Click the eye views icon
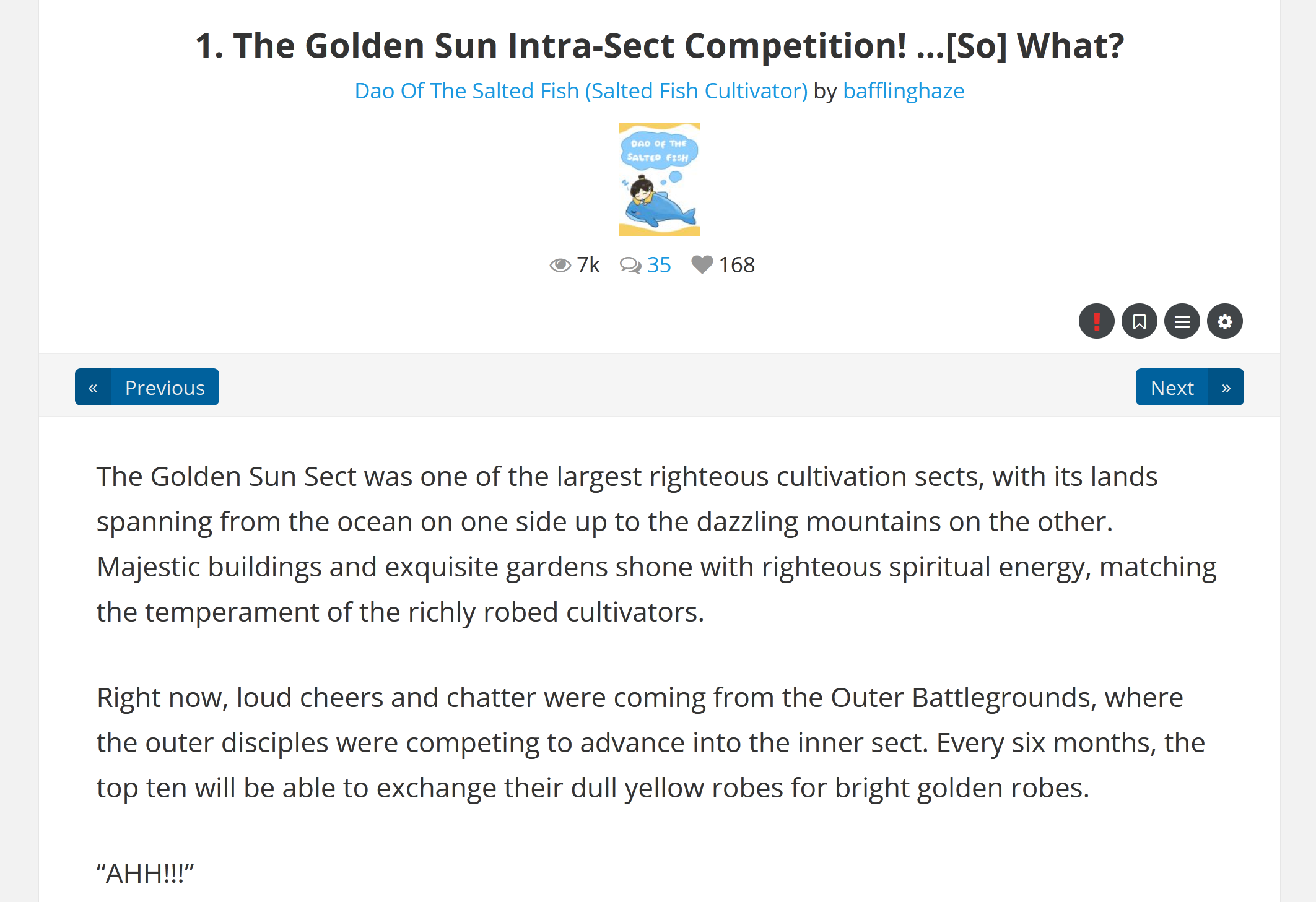 [x=560, y=265]
